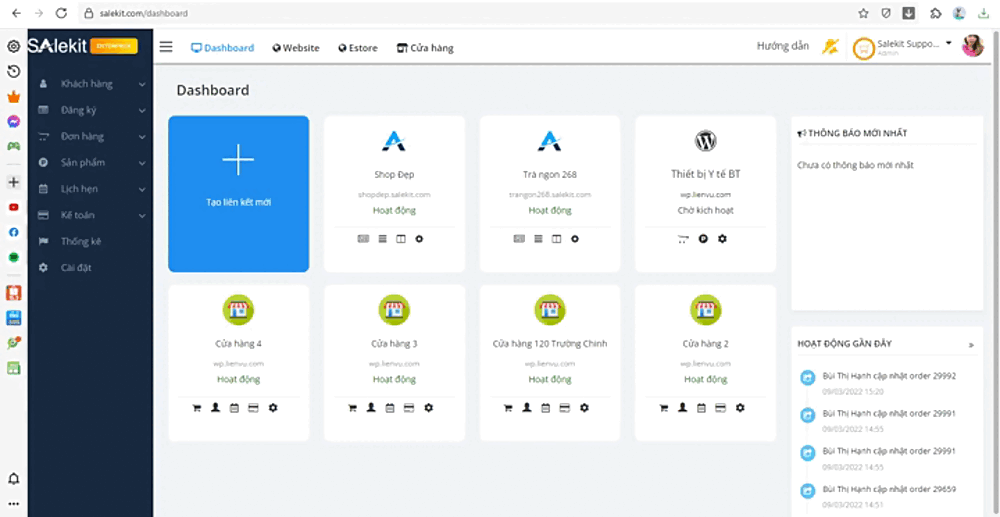Click the browser extensions puzzle icon
This screenshot has height=517, width=1000.
pos(936,13)
